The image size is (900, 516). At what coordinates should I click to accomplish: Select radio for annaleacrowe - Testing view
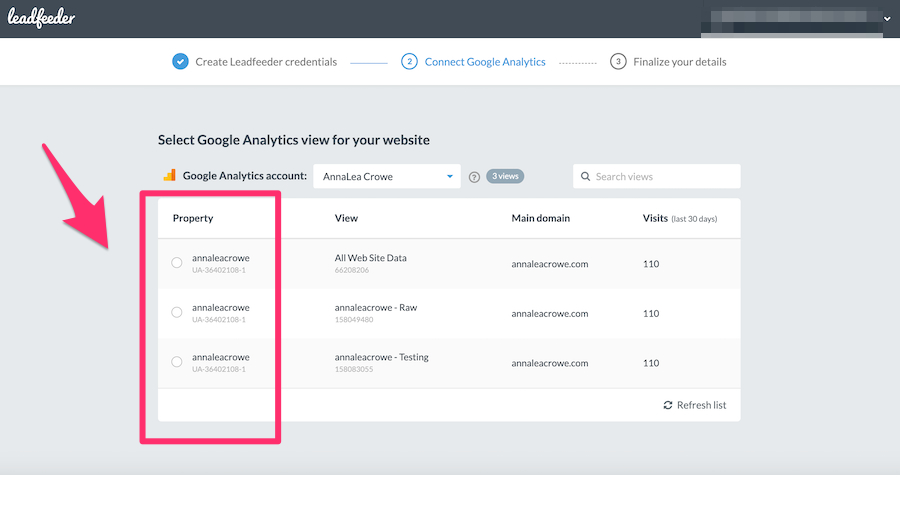[x=177, y=362]
